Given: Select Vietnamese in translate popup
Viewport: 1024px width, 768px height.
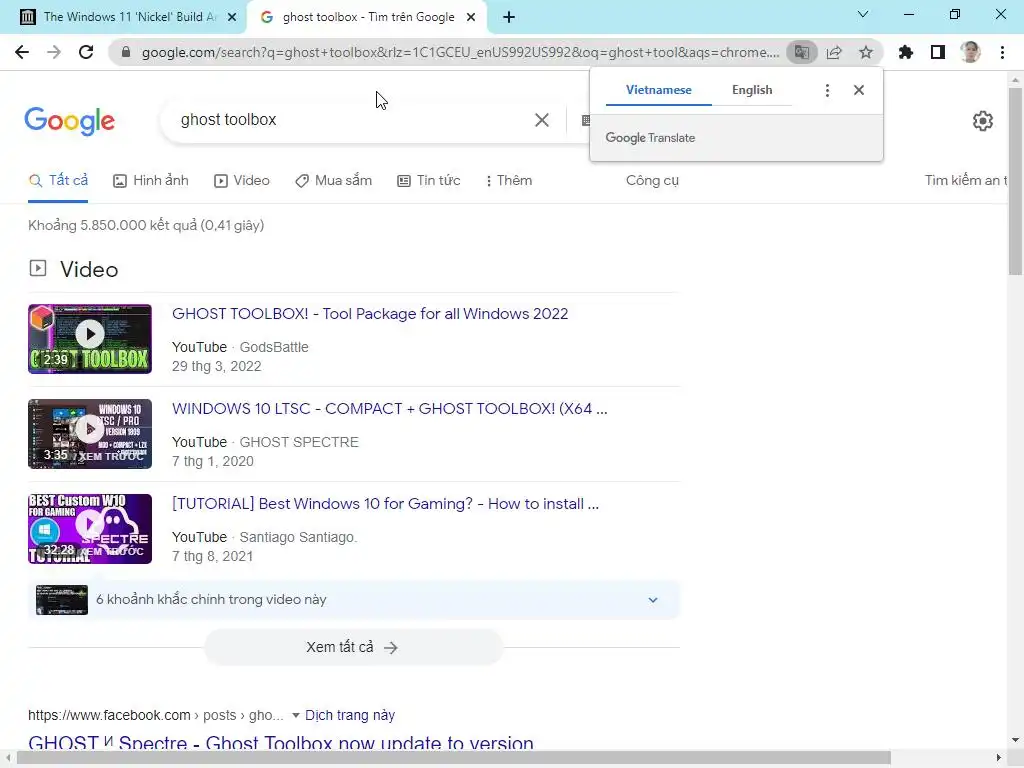Looking at the screenshot, I should (658, 90).
